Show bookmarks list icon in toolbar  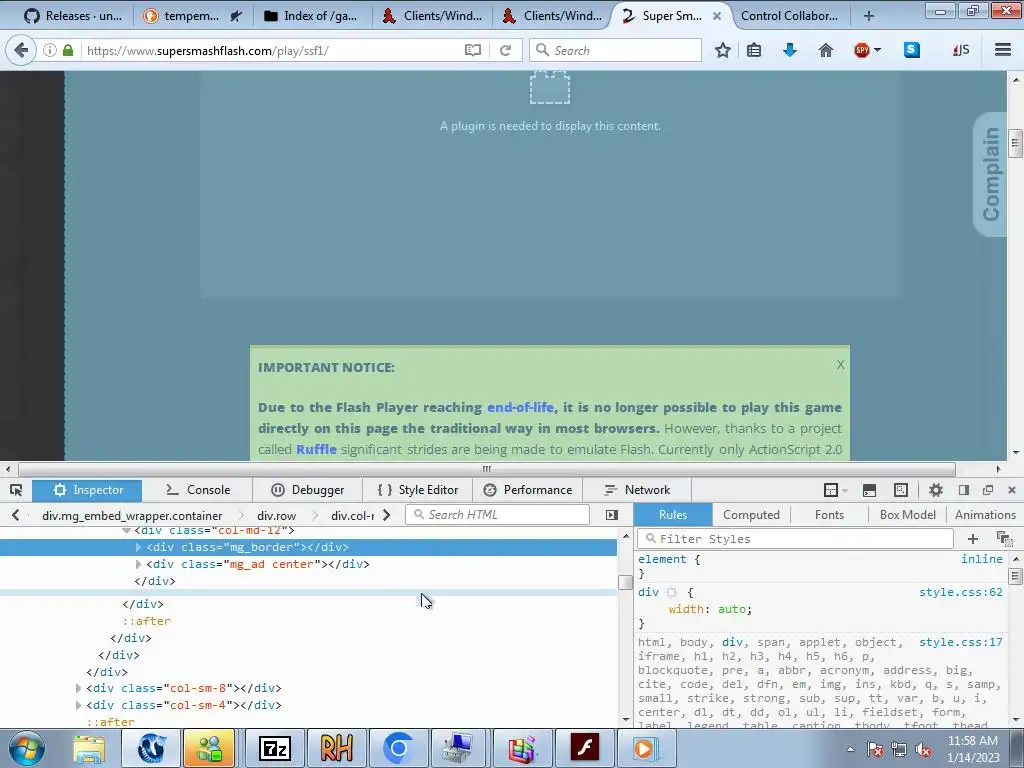tap(754, 50)
